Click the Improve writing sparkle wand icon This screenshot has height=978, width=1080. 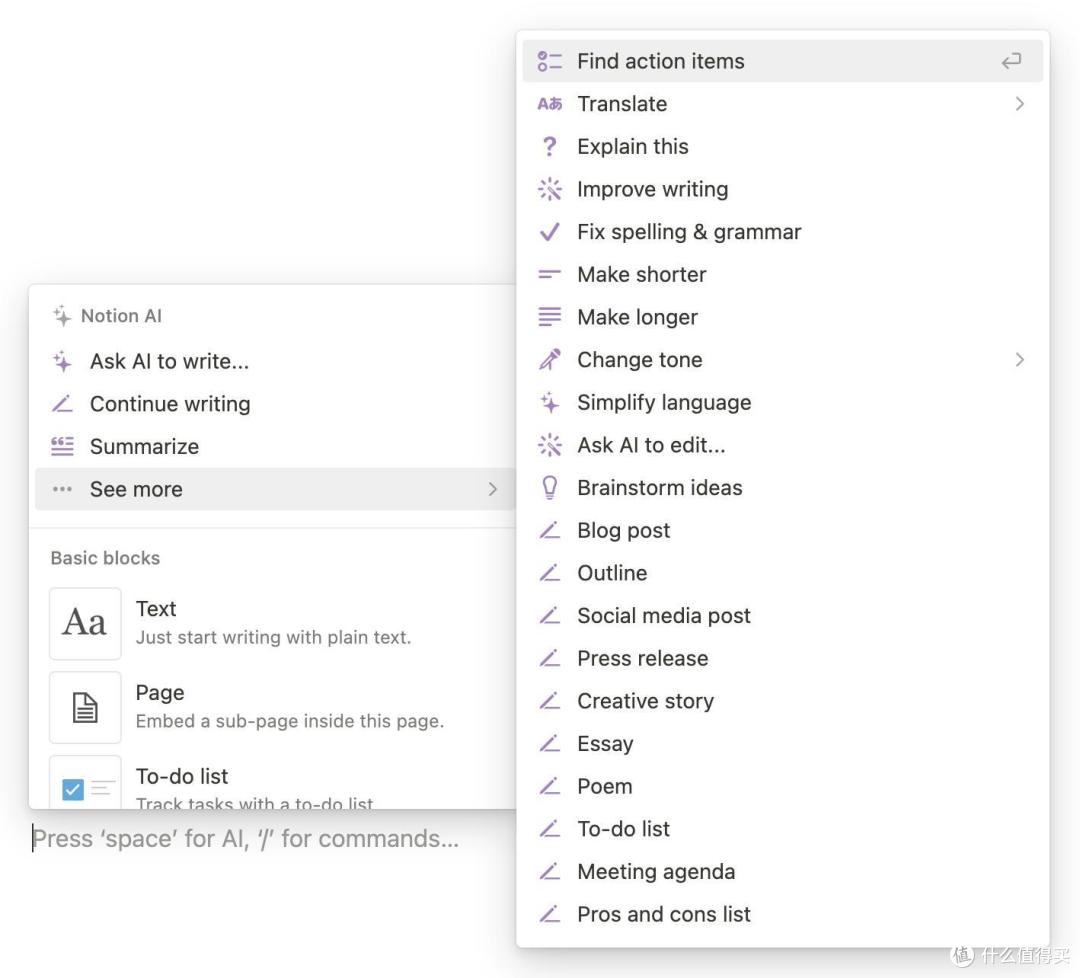tap(550, 189)
